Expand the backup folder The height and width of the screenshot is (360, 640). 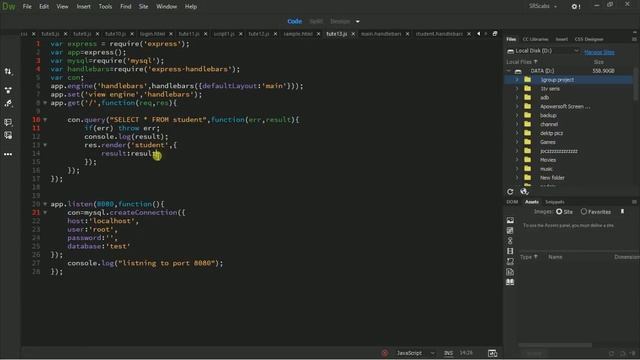tap(517, 116)
